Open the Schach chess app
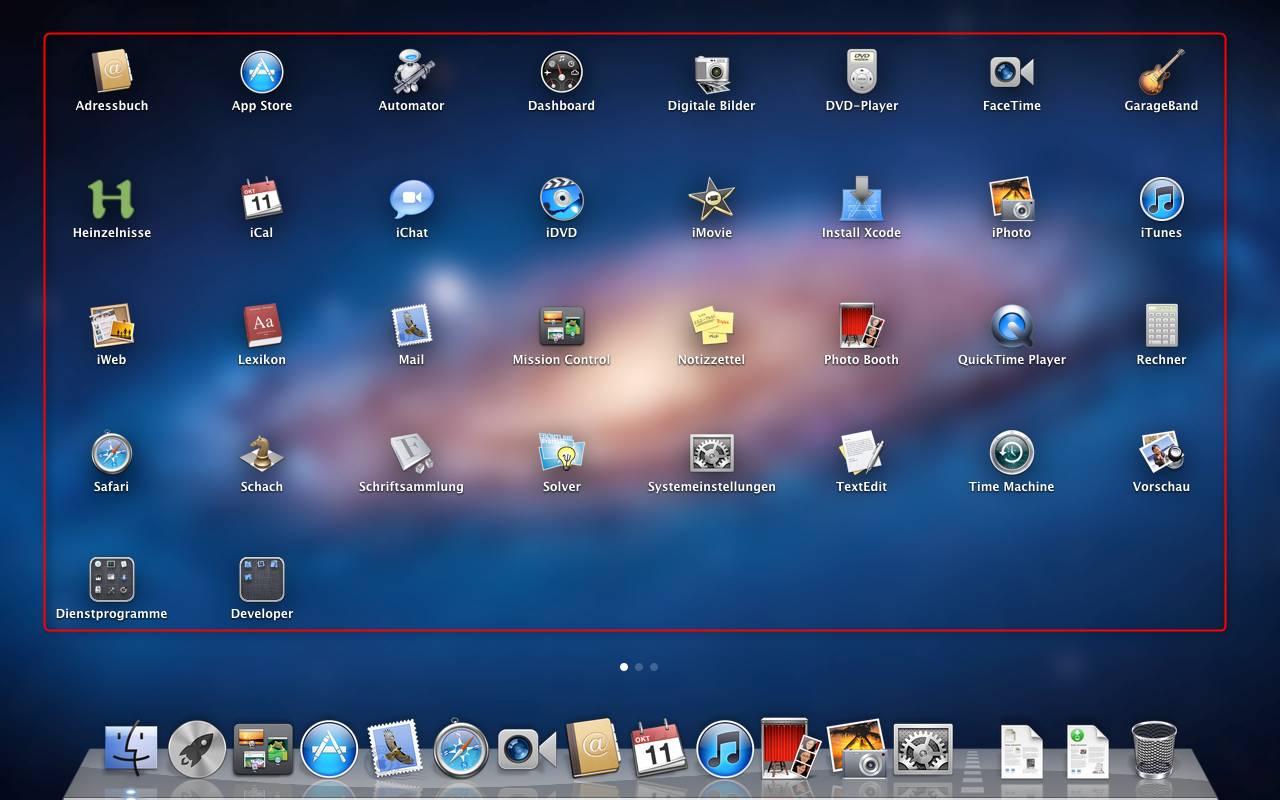1280x800 pixels. click(x=261, y=453)
